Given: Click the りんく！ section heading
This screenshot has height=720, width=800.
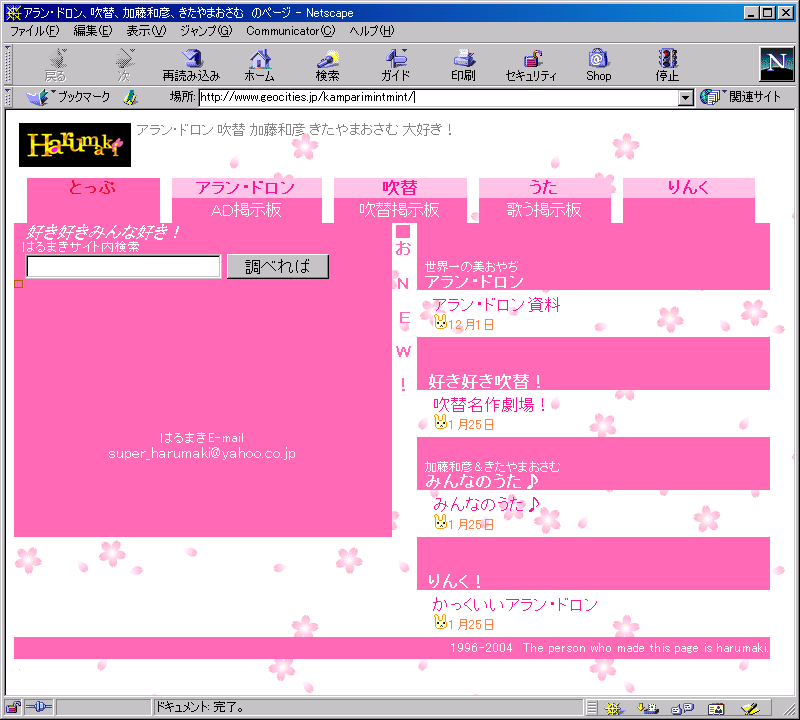Looking at the screenshot, I should point(454,581).
